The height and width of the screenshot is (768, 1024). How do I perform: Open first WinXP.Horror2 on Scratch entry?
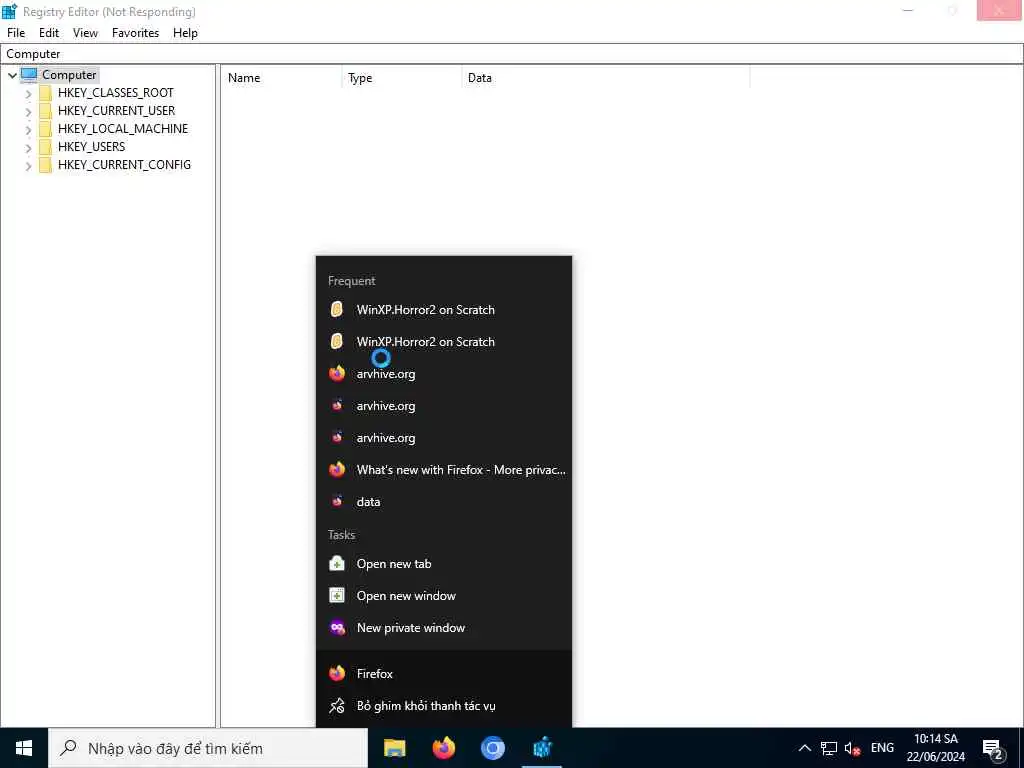444,310
